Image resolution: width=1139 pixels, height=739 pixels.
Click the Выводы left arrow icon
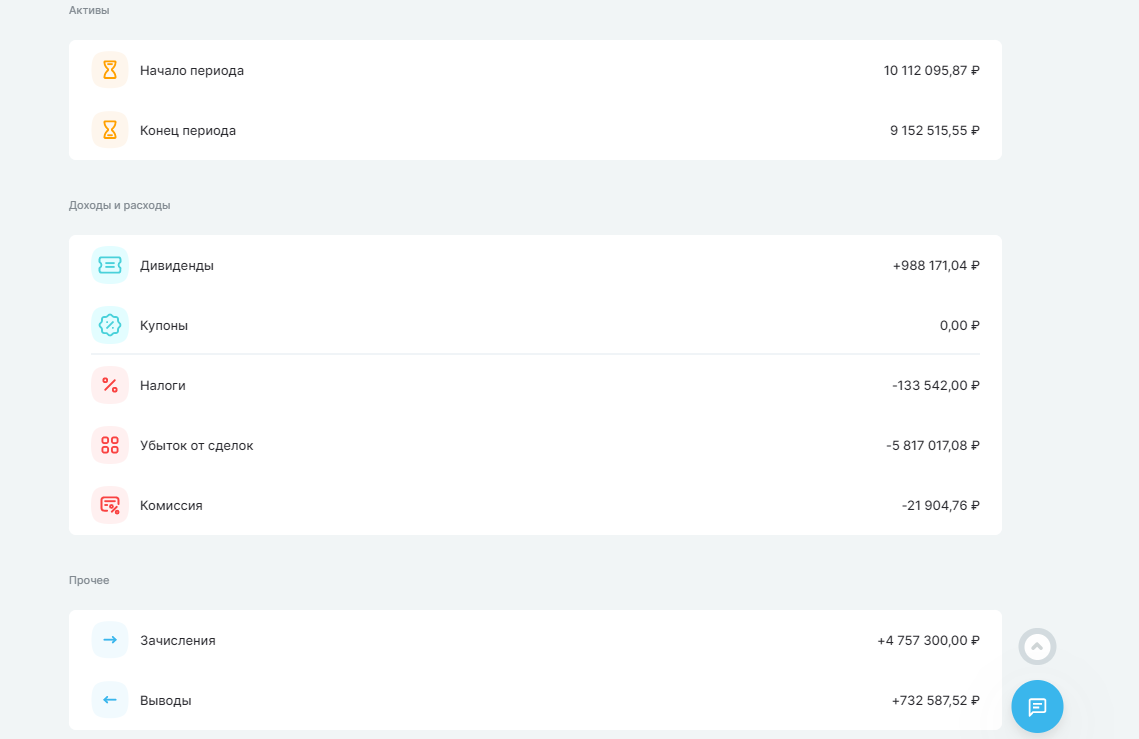coord(110,700)
